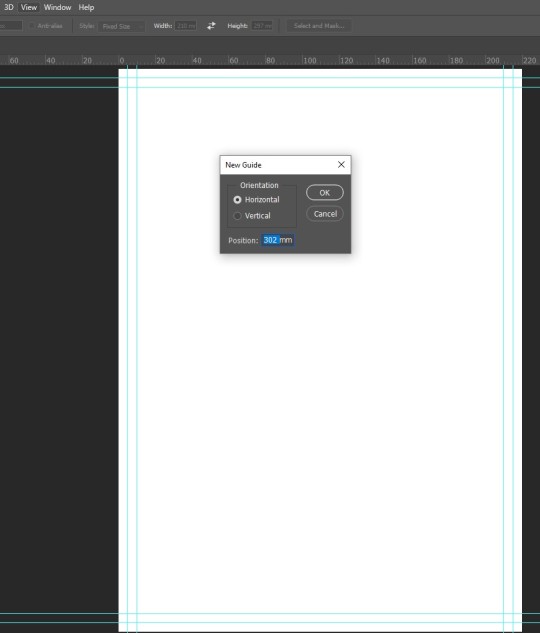
Task: Click the Select and Mask button
Action: (319, 26)
